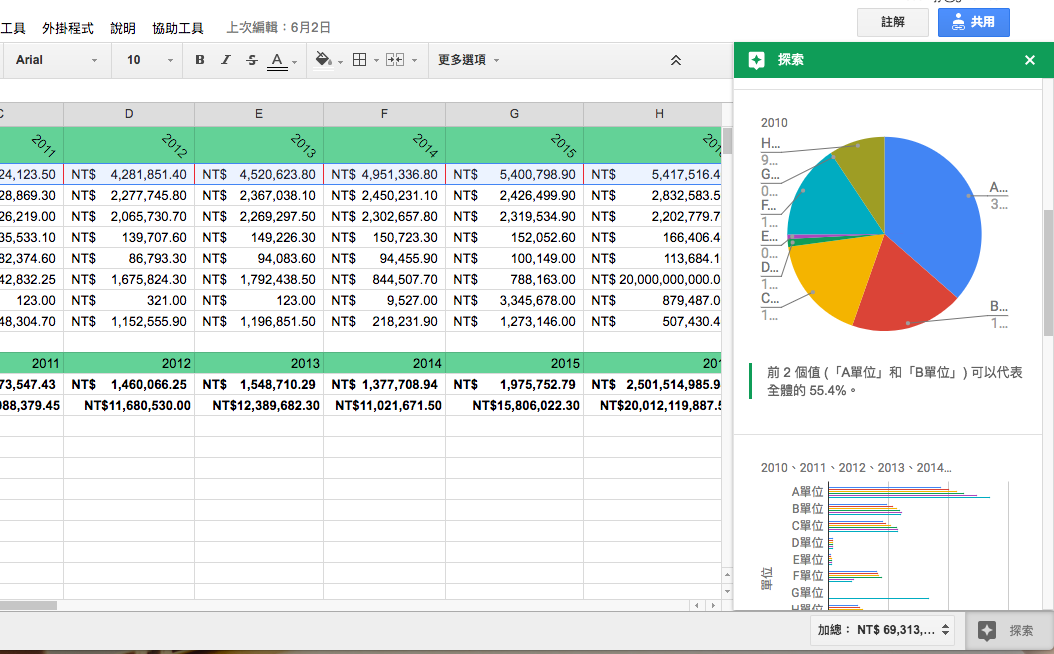The image size is (1054, 654).
Task: Click the scroll down arrow beside sheet
Action: coord(727,591)
